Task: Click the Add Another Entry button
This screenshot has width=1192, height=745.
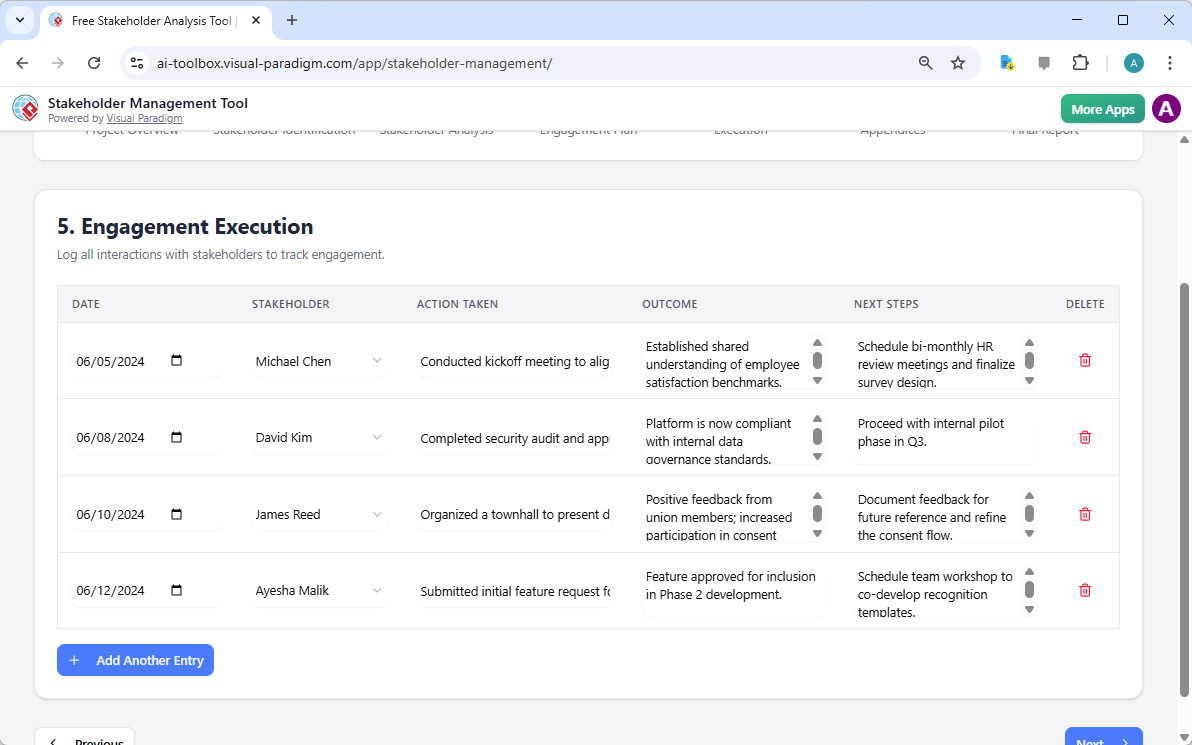Action: click(x=135, y=660)
